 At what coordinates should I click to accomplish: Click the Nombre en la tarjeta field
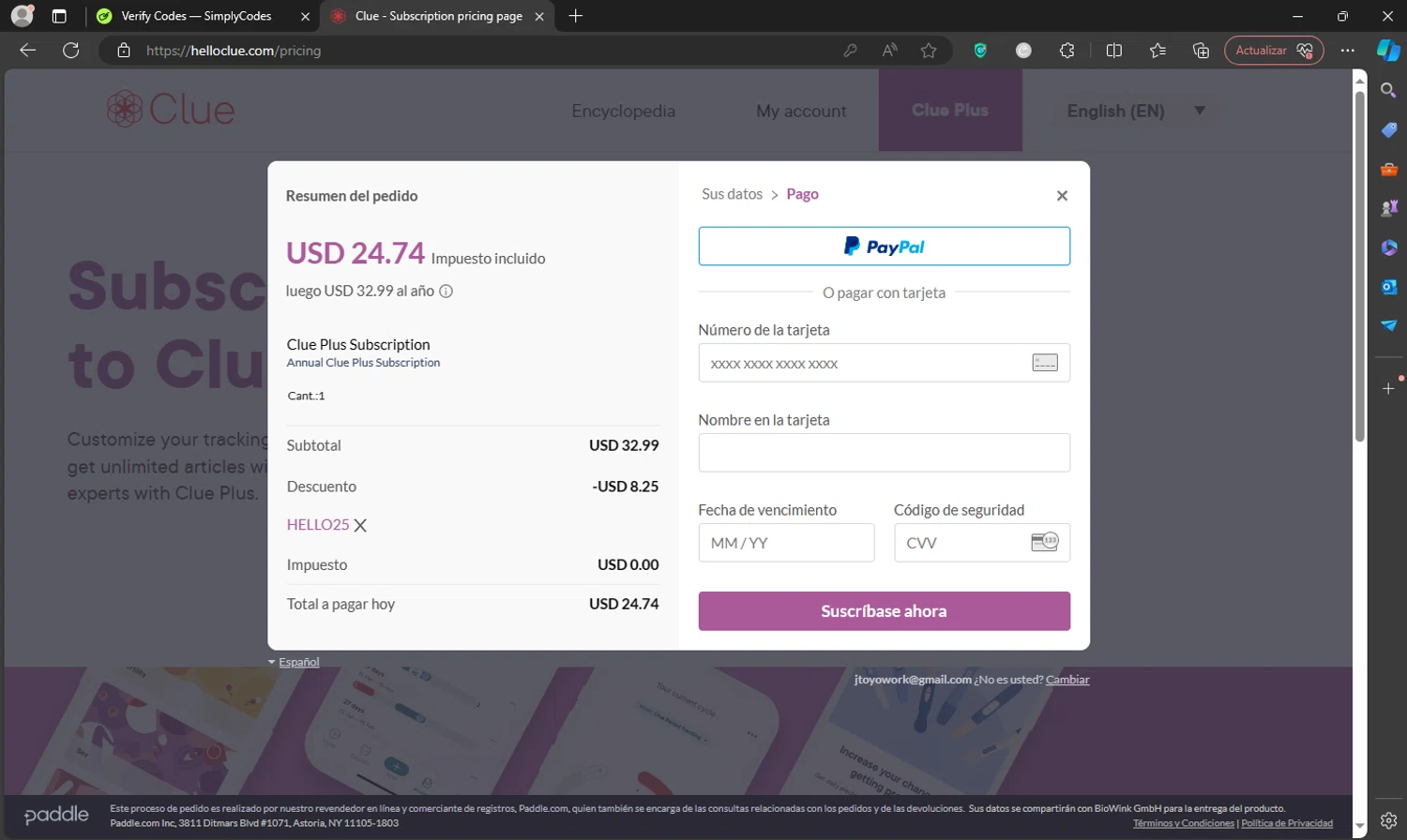(884, 453)
